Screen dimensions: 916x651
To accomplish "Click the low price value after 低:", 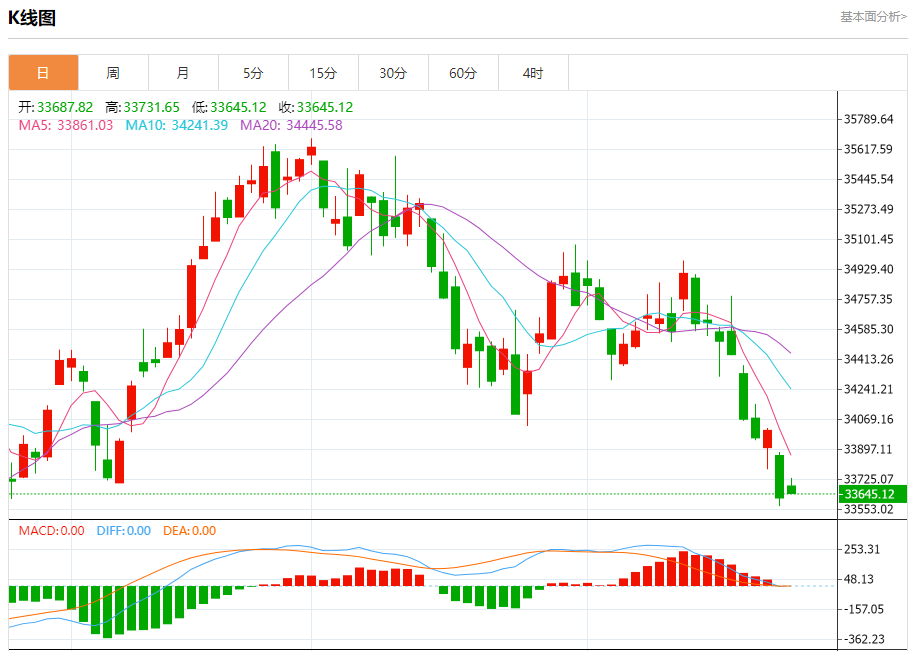I will tap(238, 108).
